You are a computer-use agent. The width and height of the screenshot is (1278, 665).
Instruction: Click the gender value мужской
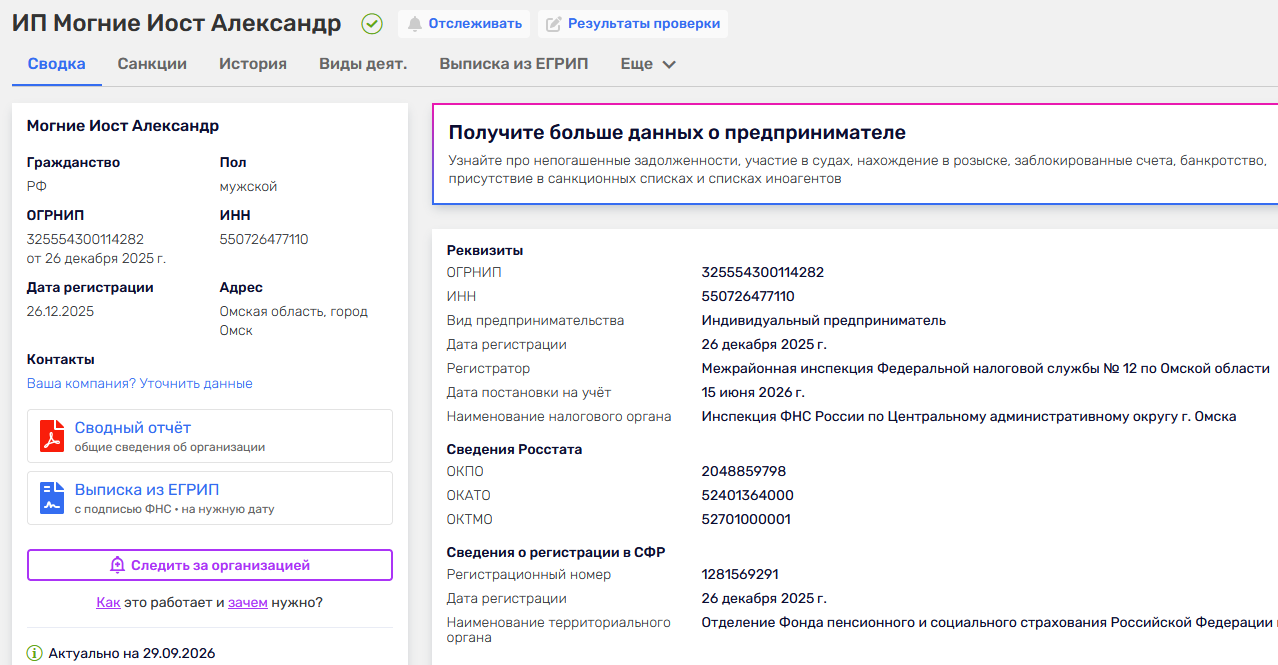249,186
